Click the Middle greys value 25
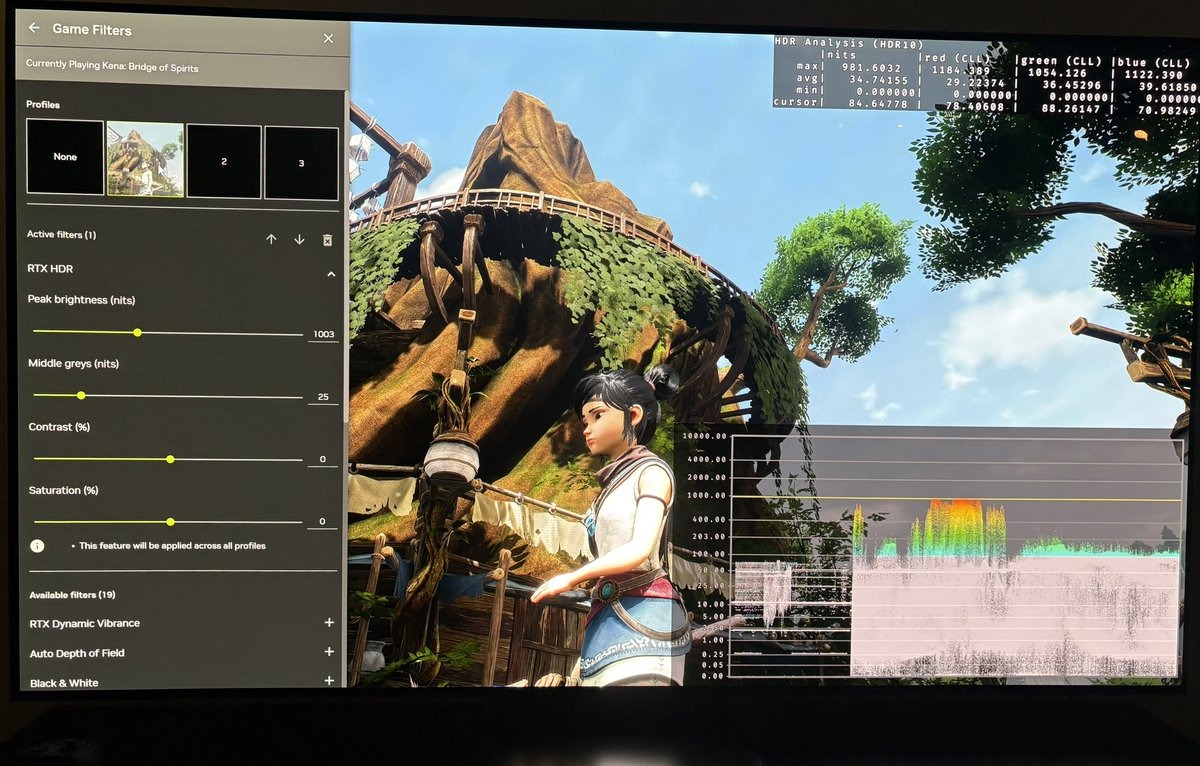The height and width of the screenshot is (766, 1200). [x=323, y=397]
